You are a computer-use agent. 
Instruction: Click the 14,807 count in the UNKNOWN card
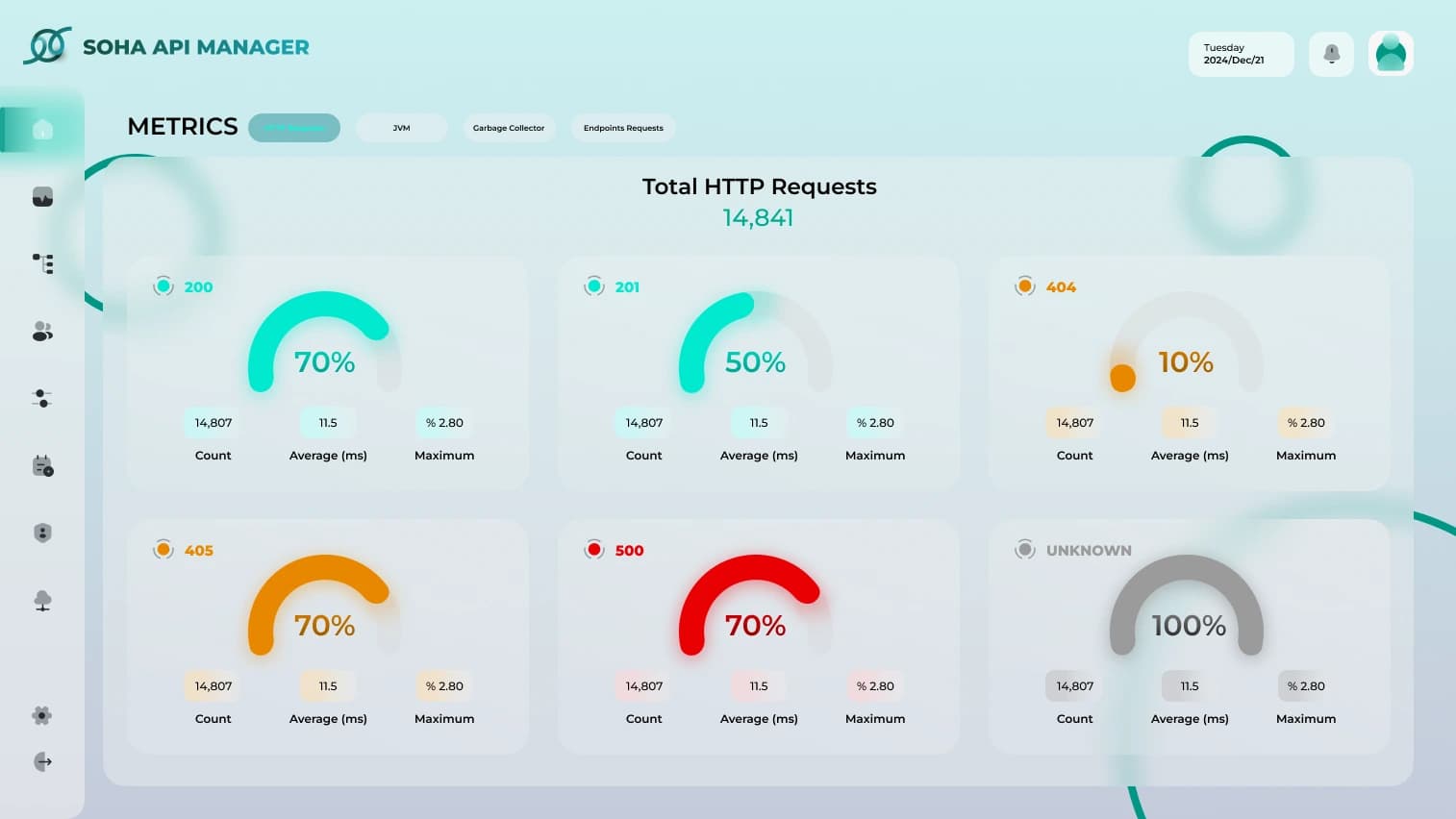coord(1075,686)
